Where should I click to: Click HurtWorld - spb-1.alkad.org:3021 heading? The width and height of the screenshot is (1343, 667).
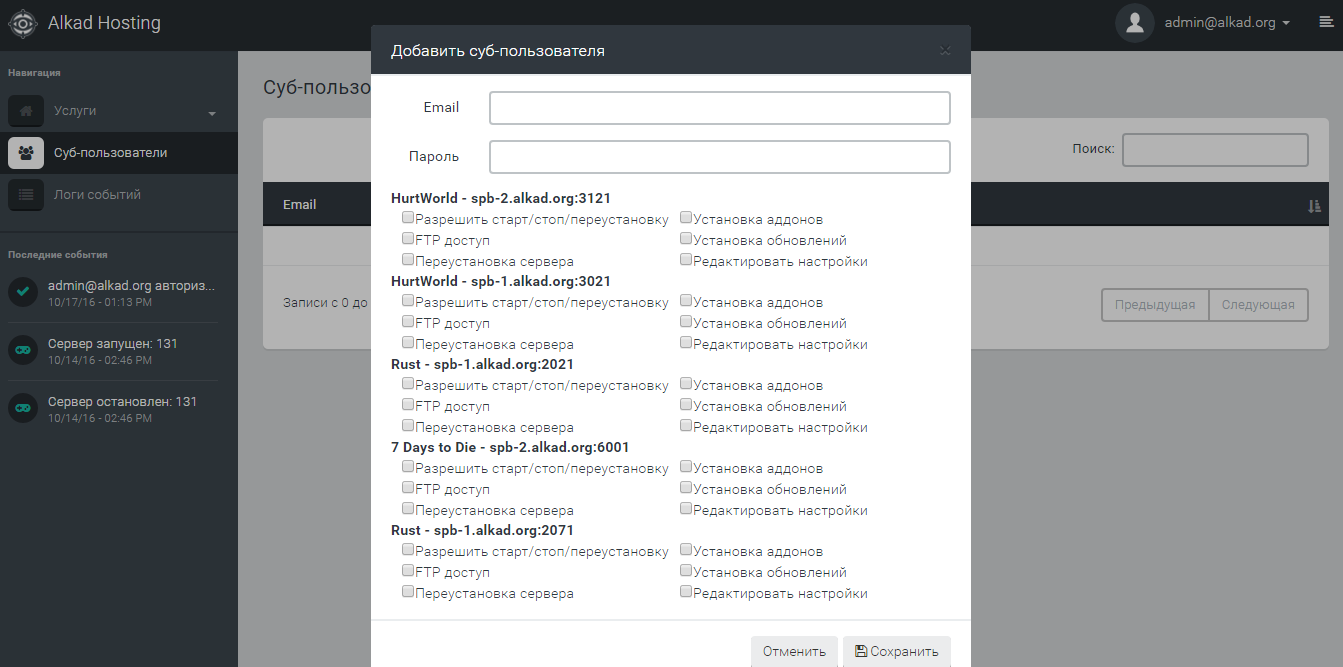(501, 281)
